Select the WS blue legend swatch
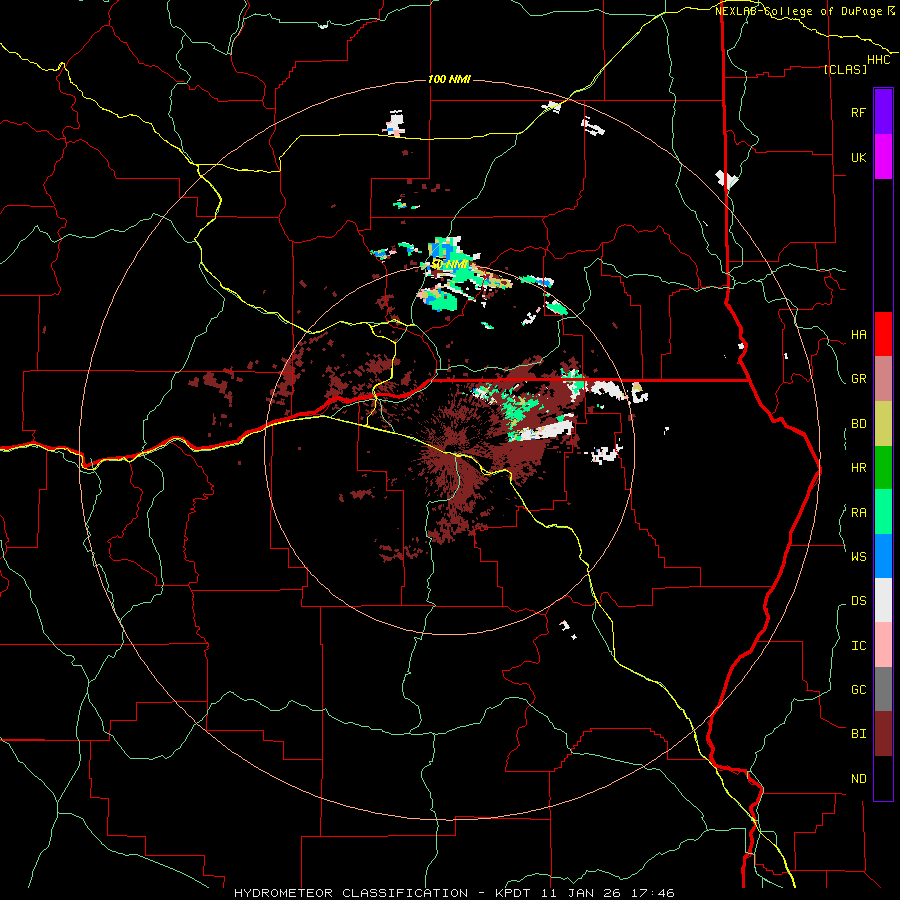This screenshot has height=900, width=900. click(883, 556)
